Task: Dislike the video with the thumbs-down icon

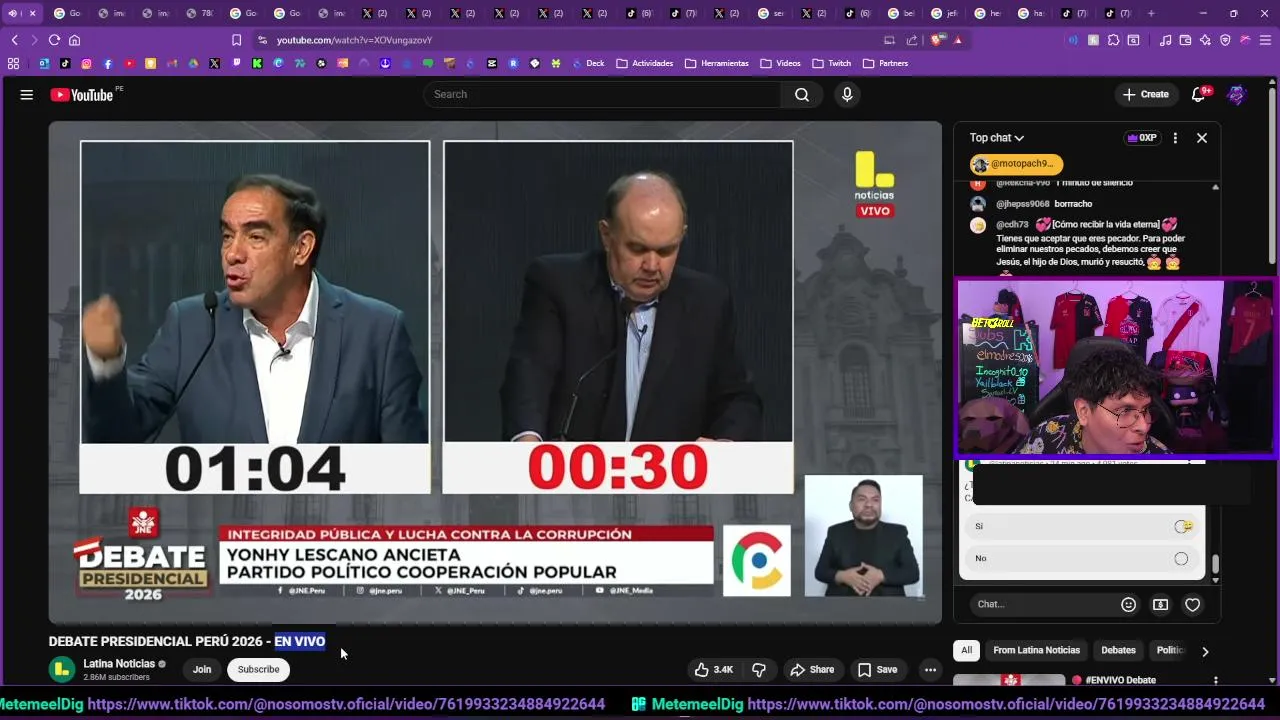Action: click(759, 669)
